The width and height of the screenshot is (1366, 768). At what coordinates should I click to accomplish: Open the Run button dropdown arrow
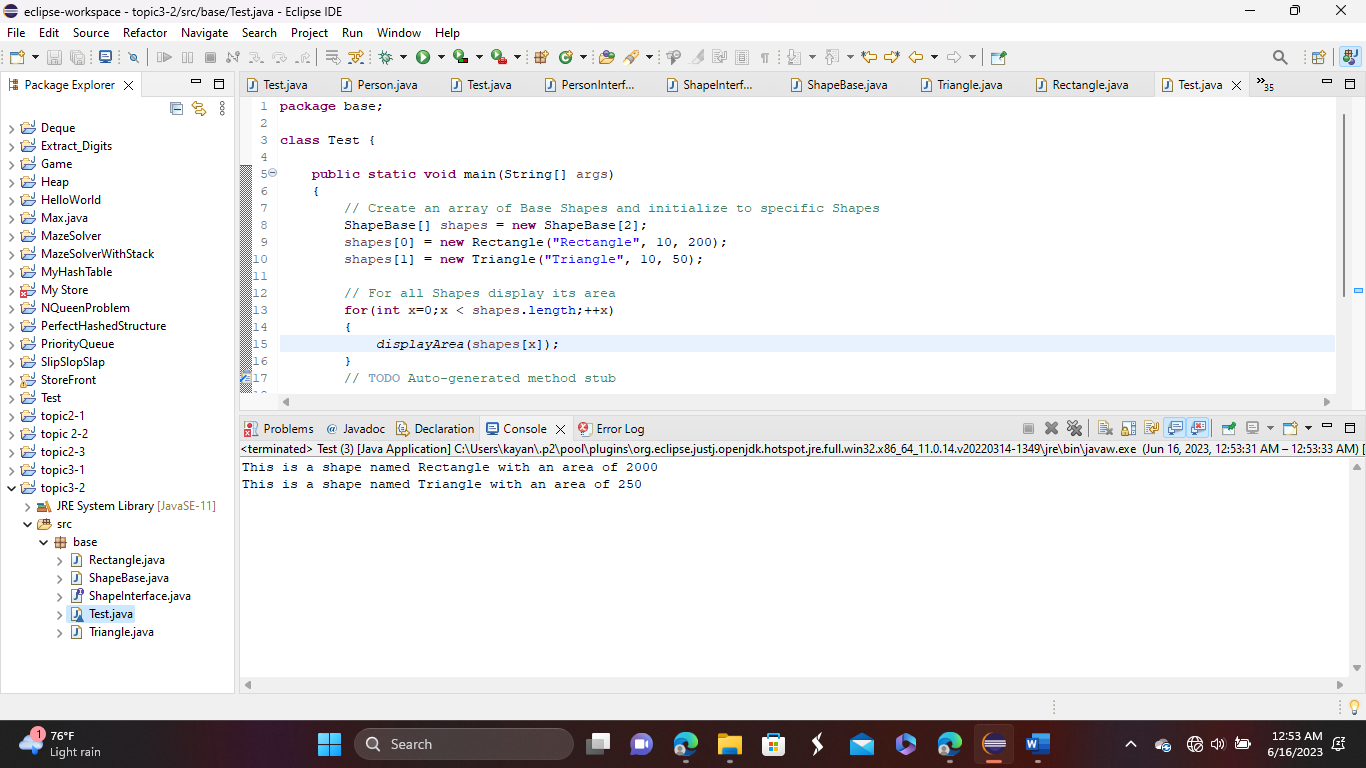440,57
